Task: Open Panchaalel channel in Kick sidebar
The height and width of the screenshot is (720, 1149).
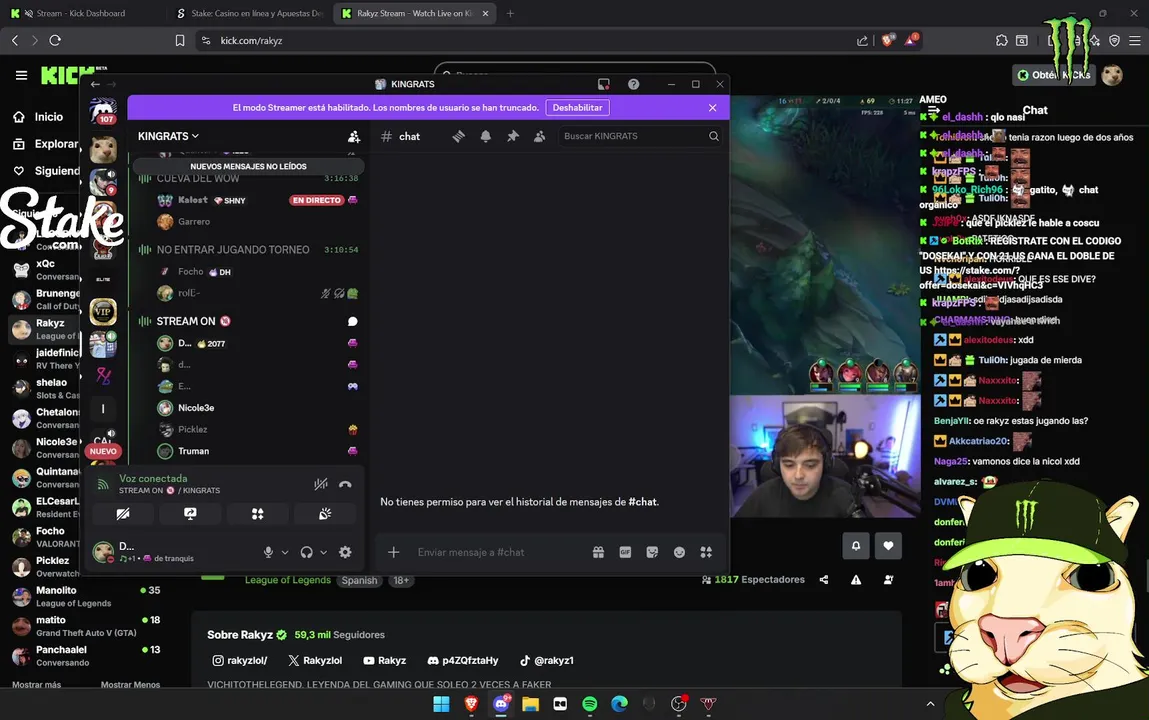Action: (x=86, y=656)
